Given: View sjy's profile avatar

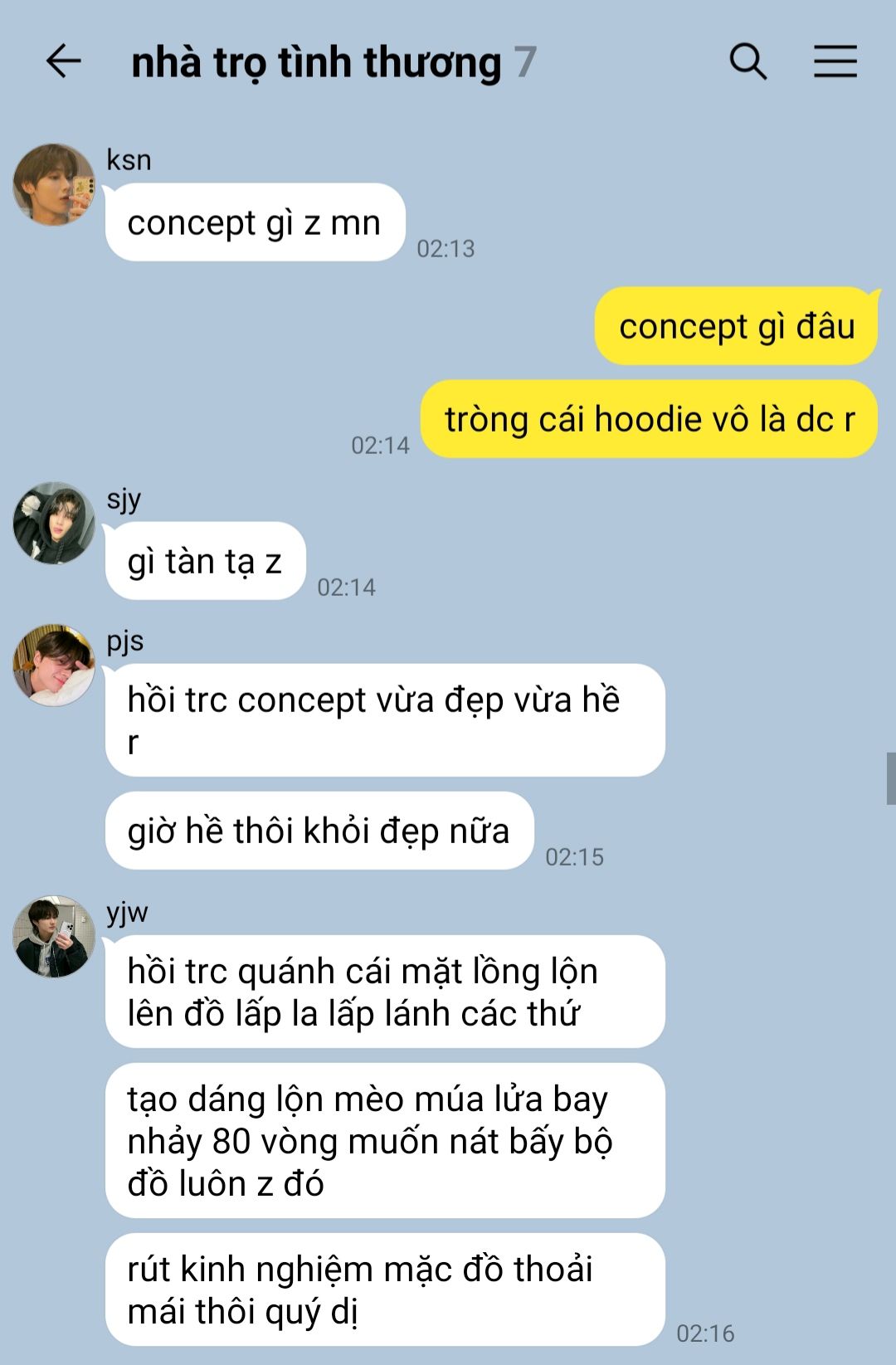Looking at the screenshot, I should point(54,524).
